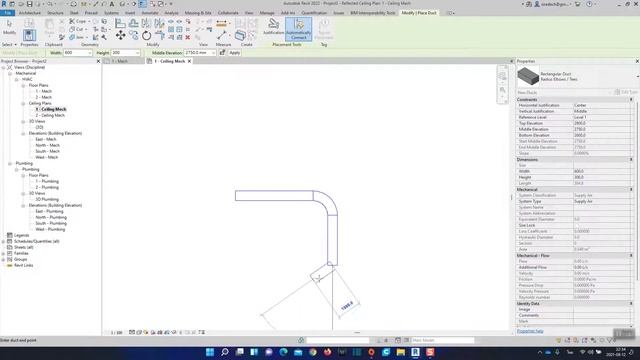Switch to the Collaborate ribbon tab
This screenshot has height=360, width=640.
[228, 13]
